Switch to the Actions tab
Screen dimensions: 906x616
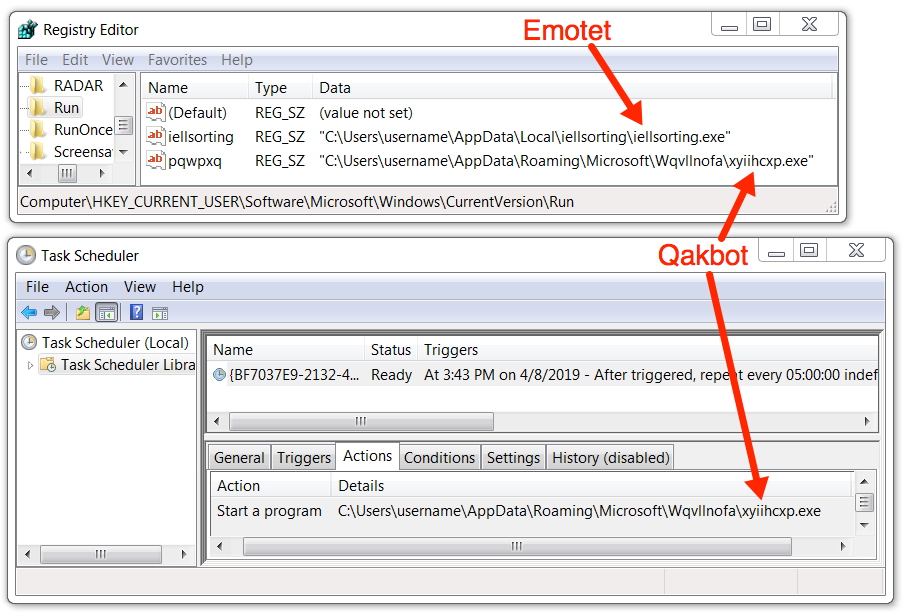pyautogui.click(x=367, y=456)
